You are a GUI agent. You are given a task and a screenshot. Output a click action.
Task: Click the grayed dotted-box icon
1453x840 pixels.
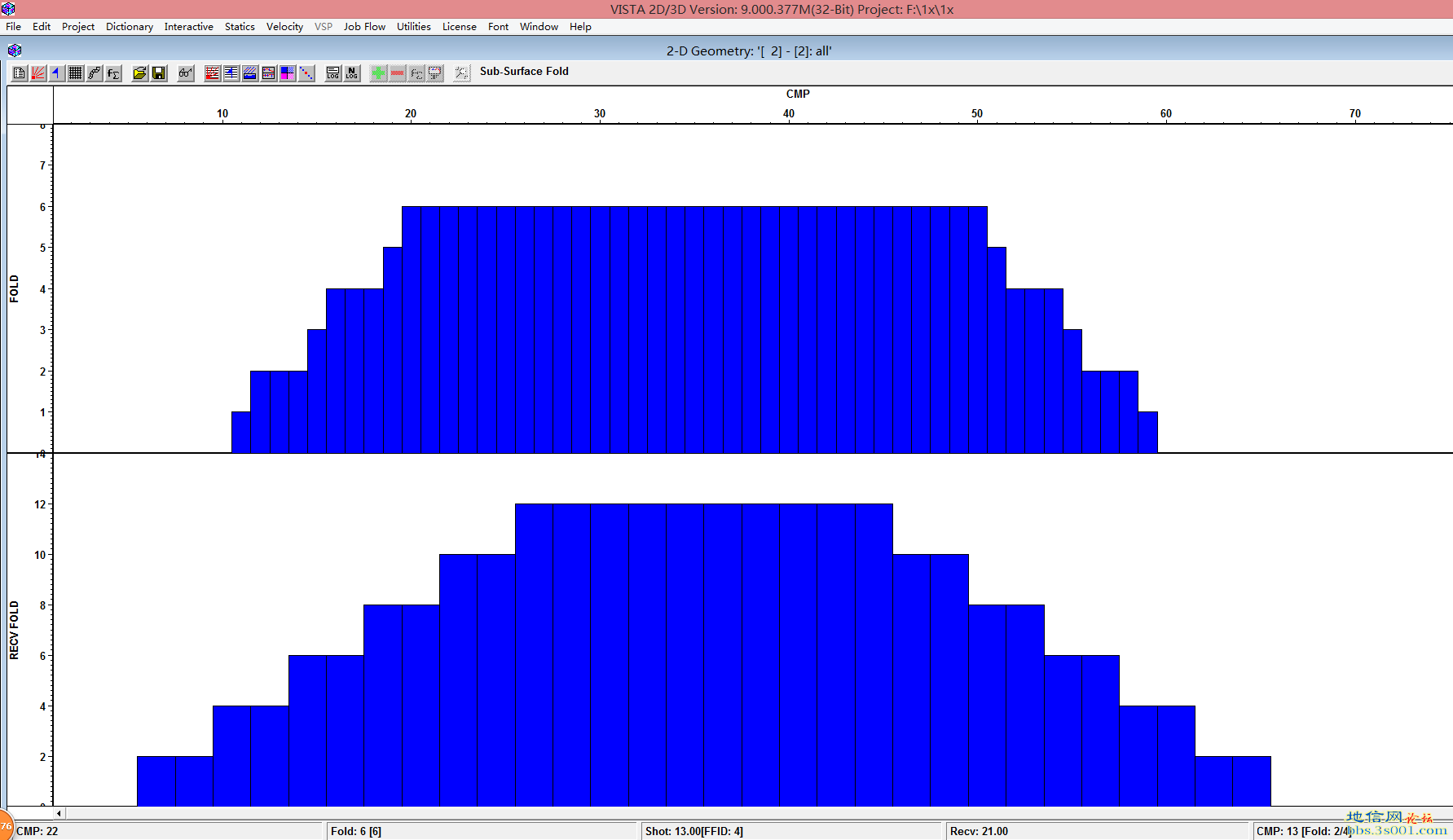tap(435, 73)
